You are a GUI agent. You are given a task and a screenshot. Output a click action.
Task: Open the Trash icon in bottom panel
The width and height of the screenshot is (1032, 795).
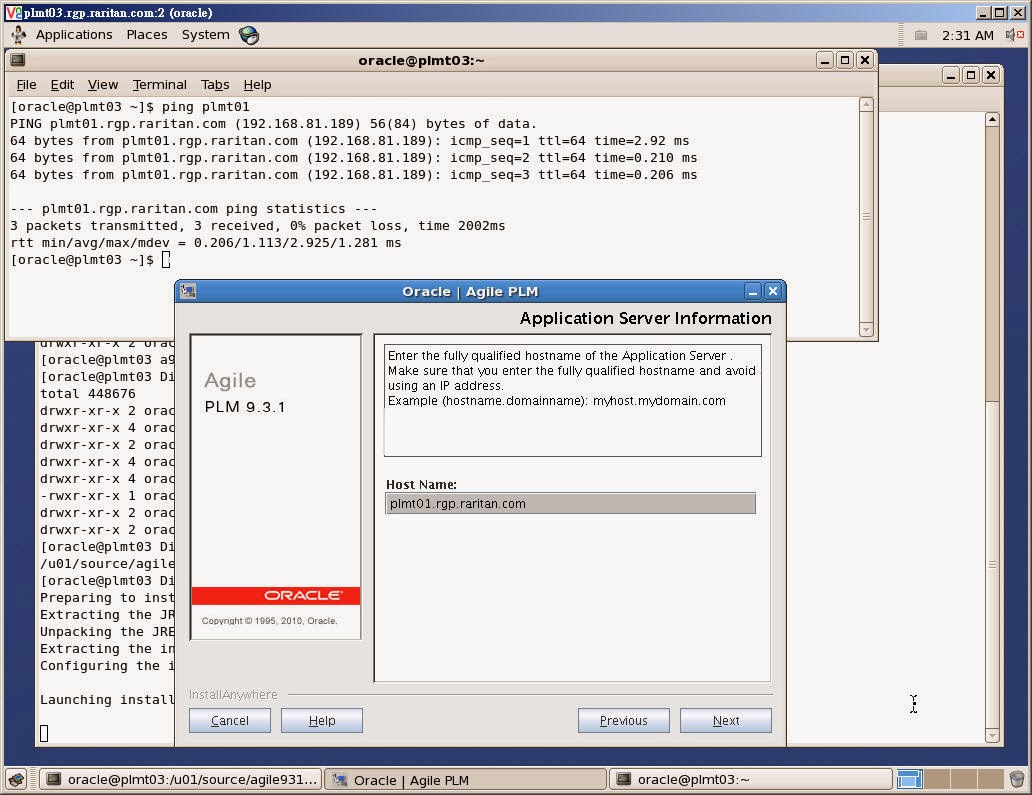pyautogui.click(x=1017, y=780)
